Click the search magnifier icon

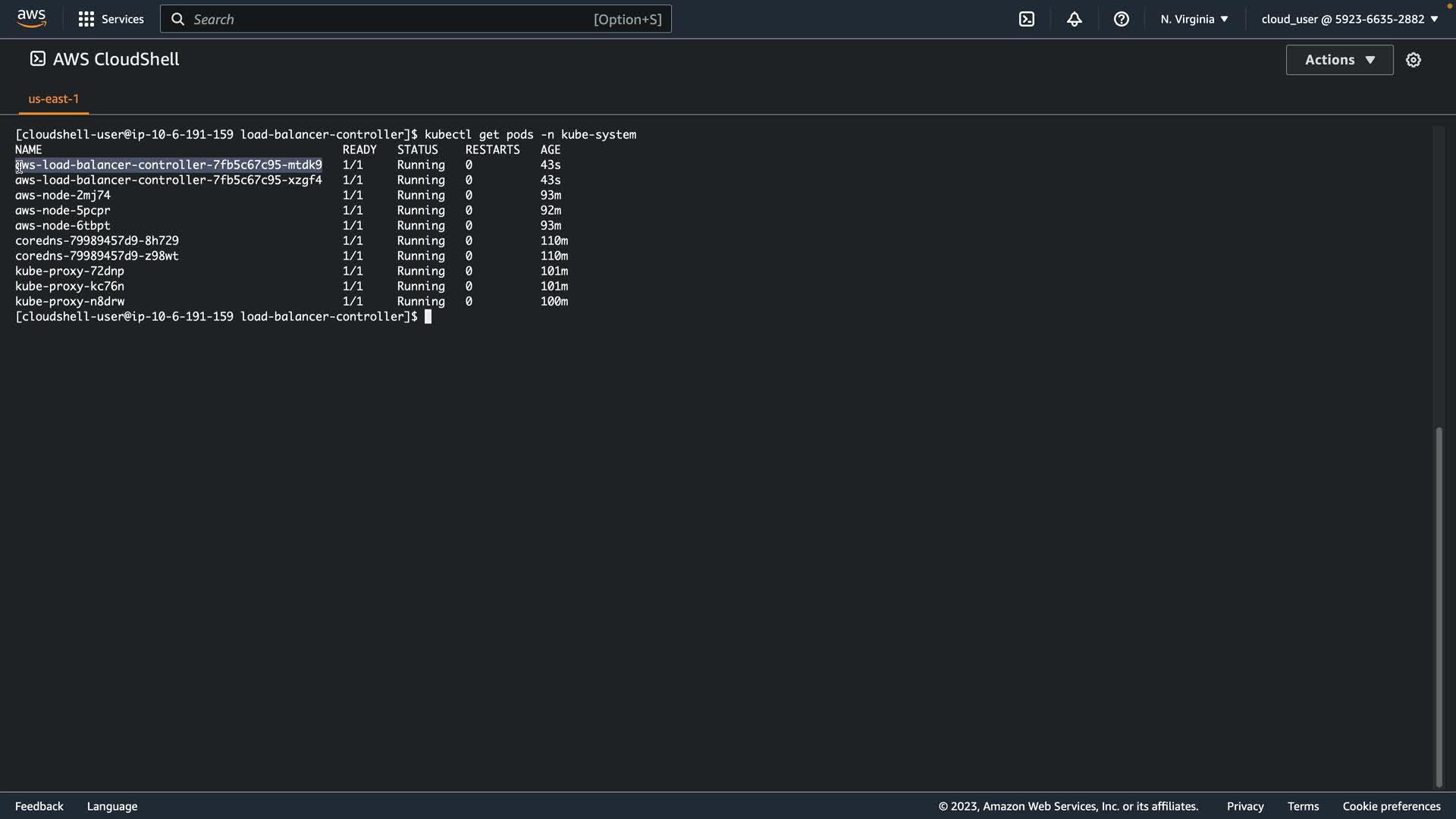pyautogui.click(x=177, y=19)
